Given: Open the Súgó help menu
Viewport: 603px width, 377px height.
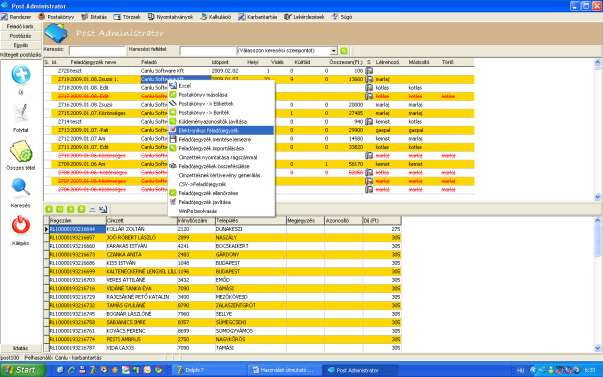Looking at the screenshot, I should click(342, 17).
